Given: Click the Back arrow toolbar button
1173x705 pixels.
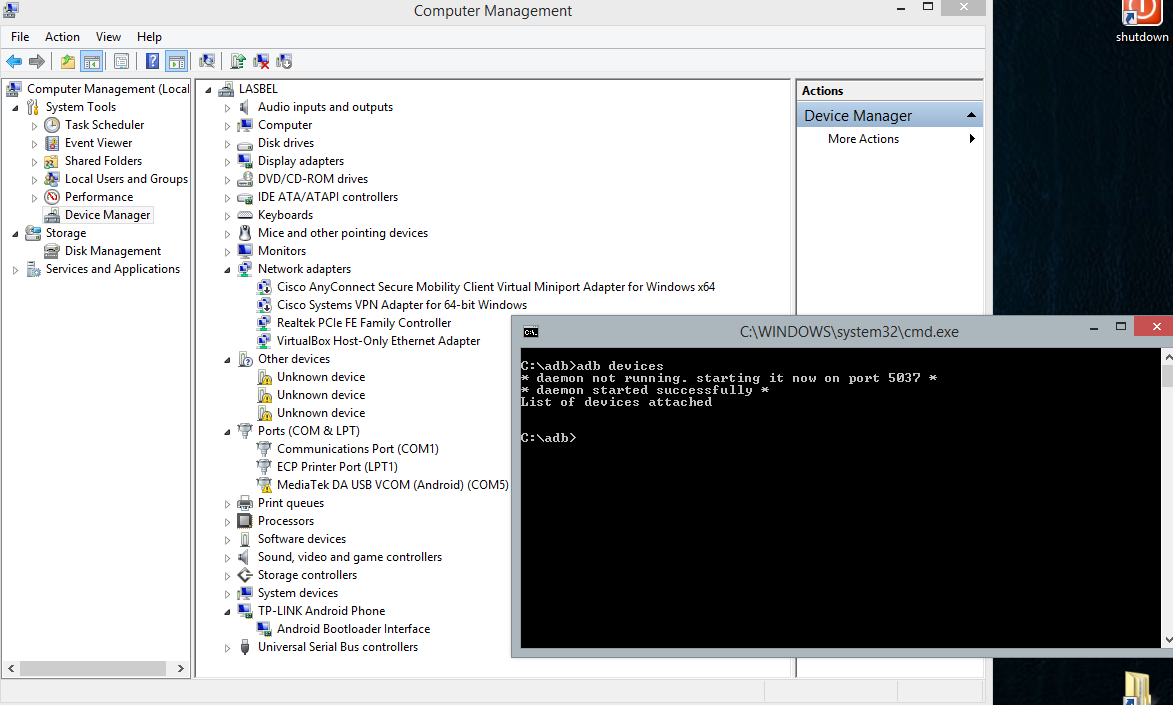Looking at the screenshot, I should [14, 62].
